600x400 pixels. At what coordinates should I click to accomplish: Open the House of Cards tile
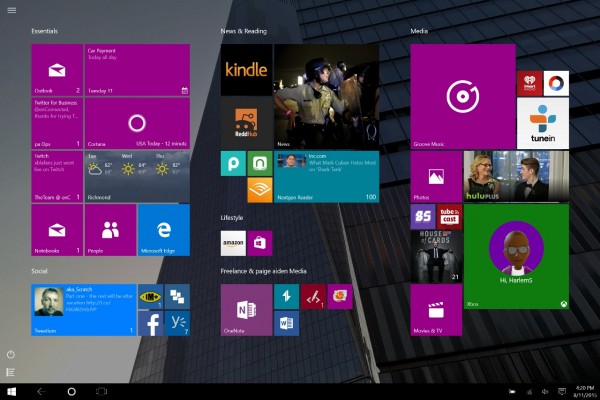click(x=436, y=256)
